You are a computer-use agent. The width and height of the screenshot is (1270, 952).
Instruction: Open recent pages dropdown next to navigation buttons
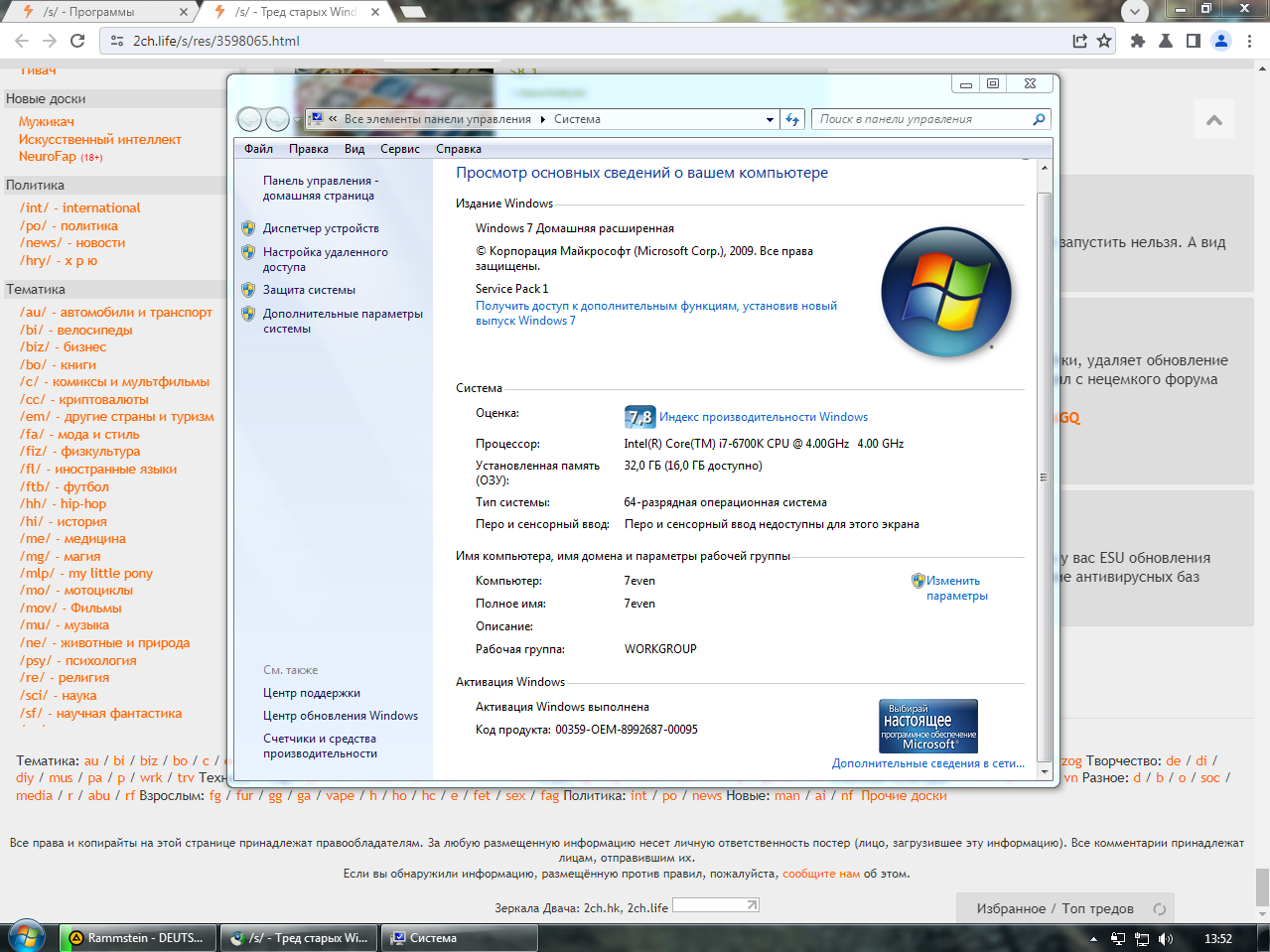pos(297,120)
